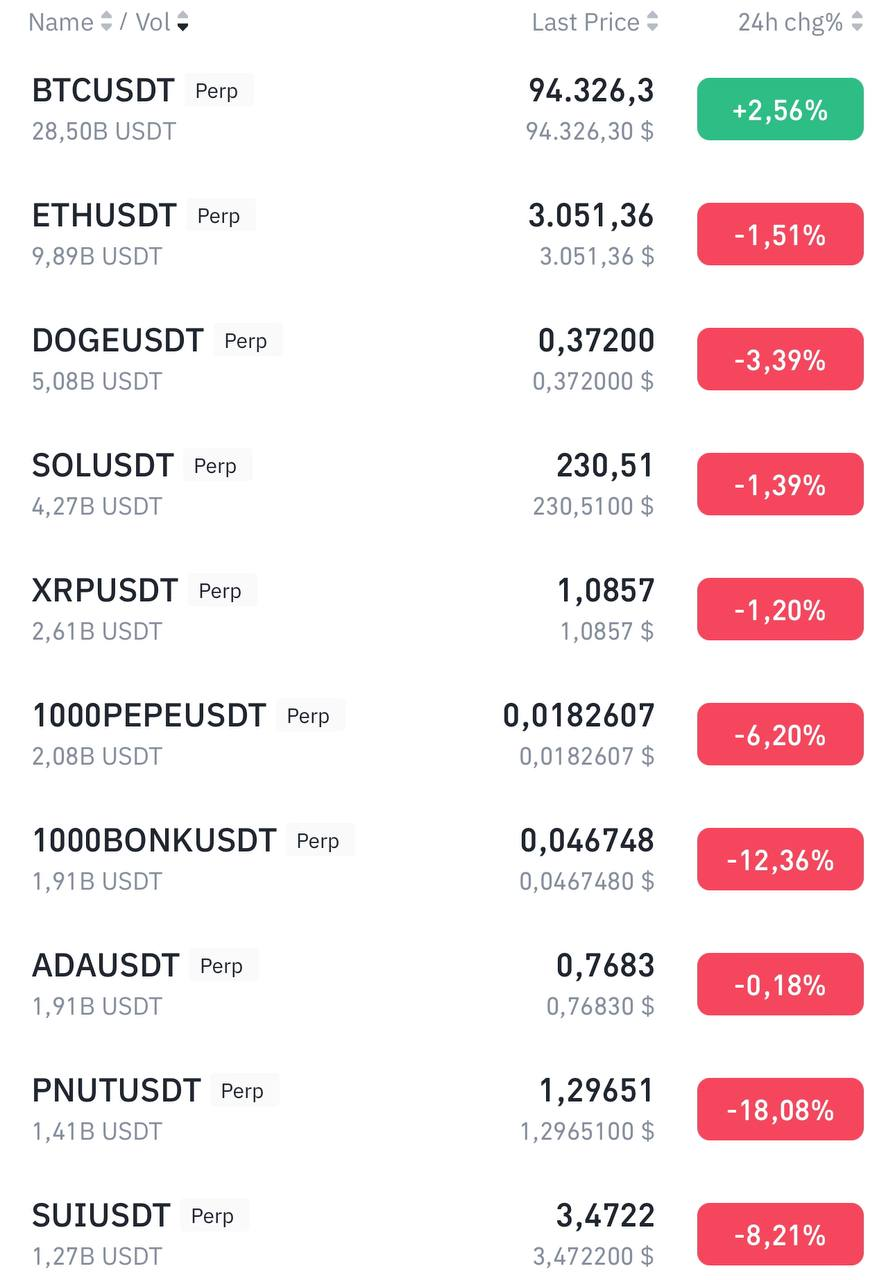Sort by Last Price arrows

652,22
